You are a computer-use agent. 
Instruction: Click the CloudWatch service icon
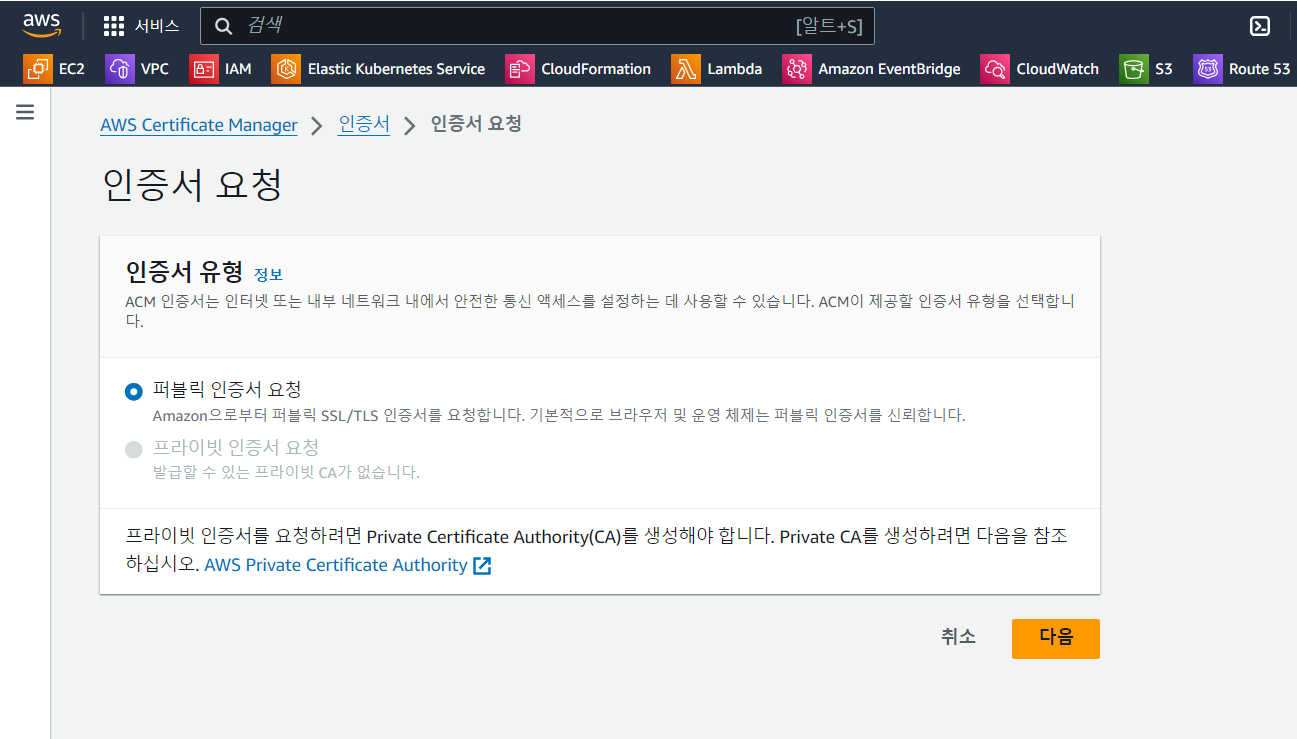[x=995, y=69]
